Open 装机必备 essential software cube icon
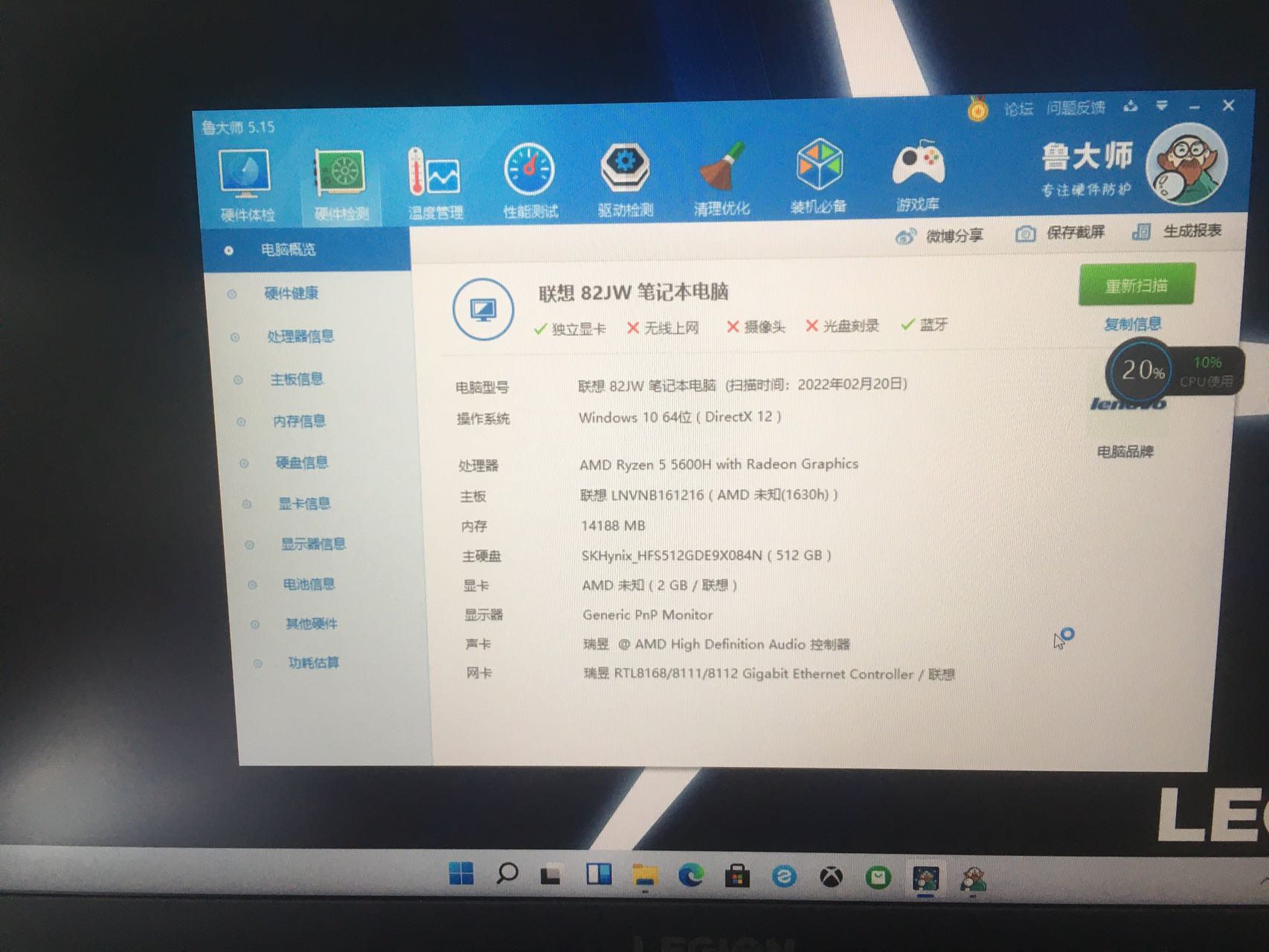 tap(818, 177)
